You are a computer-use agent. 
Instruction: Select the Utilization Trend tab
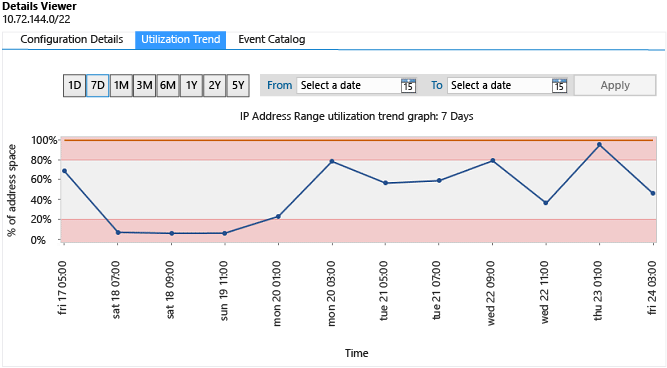tap(181, 40)
